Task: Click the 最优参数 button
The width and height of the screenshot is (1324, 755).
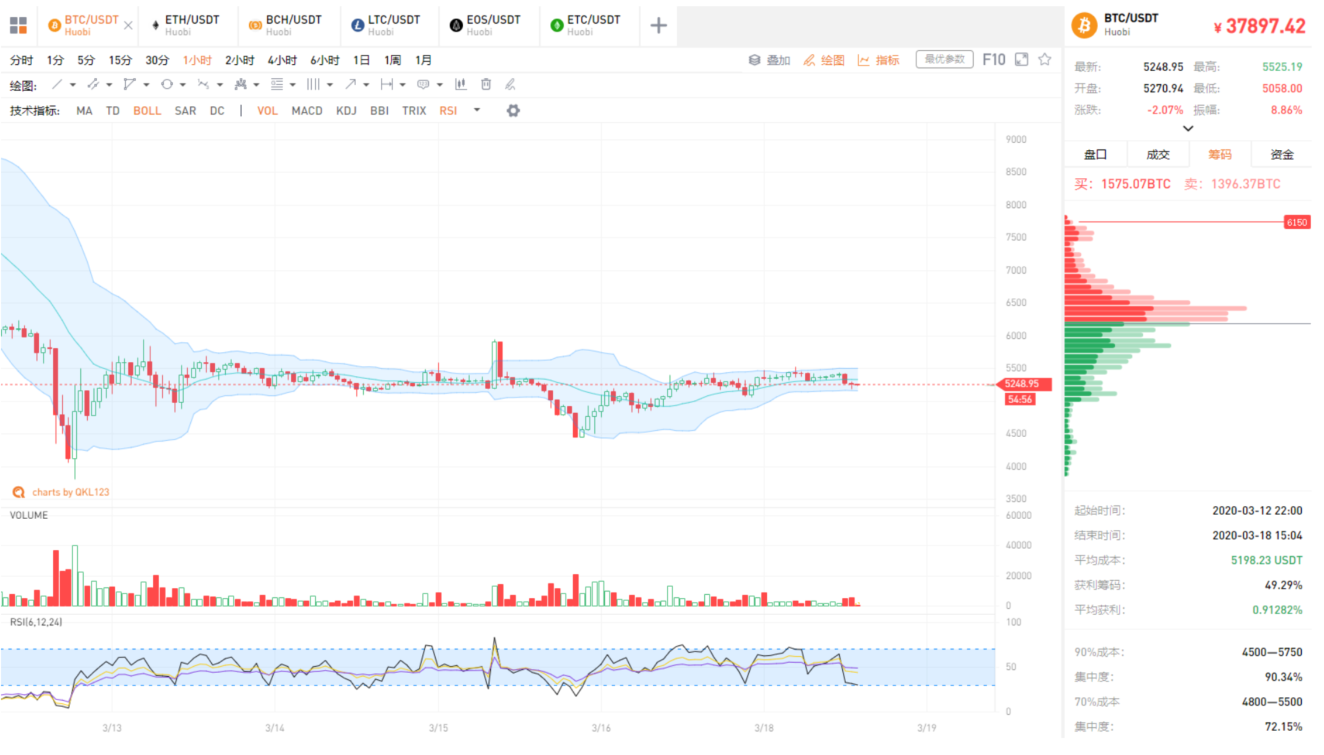Action: [x=944, y=59]
